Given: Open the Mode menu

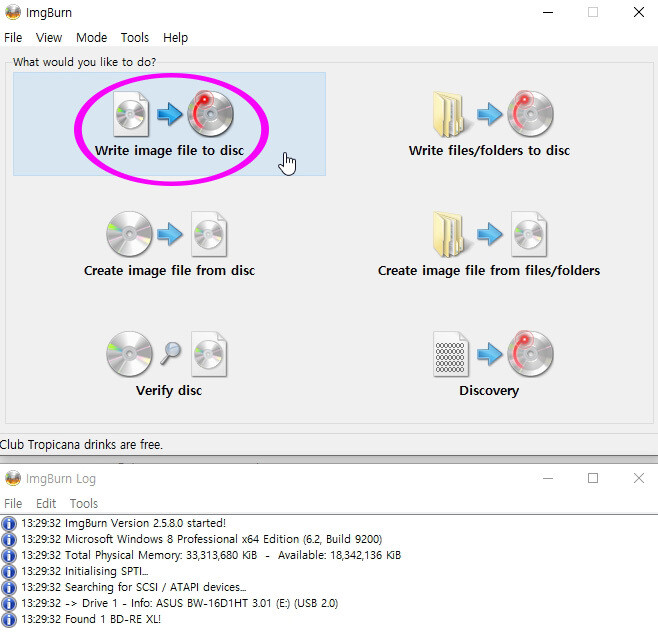Looking at the screenshot, I should click(91, 38).
